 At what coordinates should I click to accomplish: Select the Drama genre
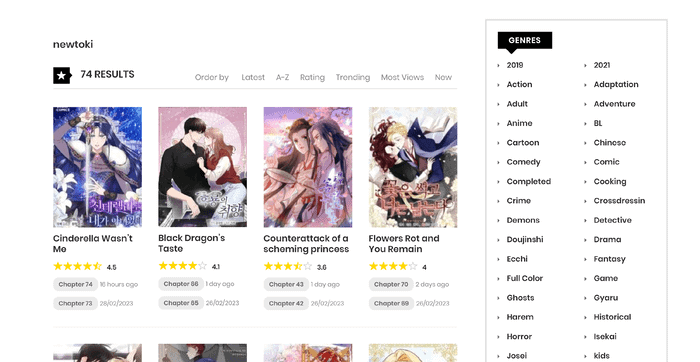coord(607,240)
